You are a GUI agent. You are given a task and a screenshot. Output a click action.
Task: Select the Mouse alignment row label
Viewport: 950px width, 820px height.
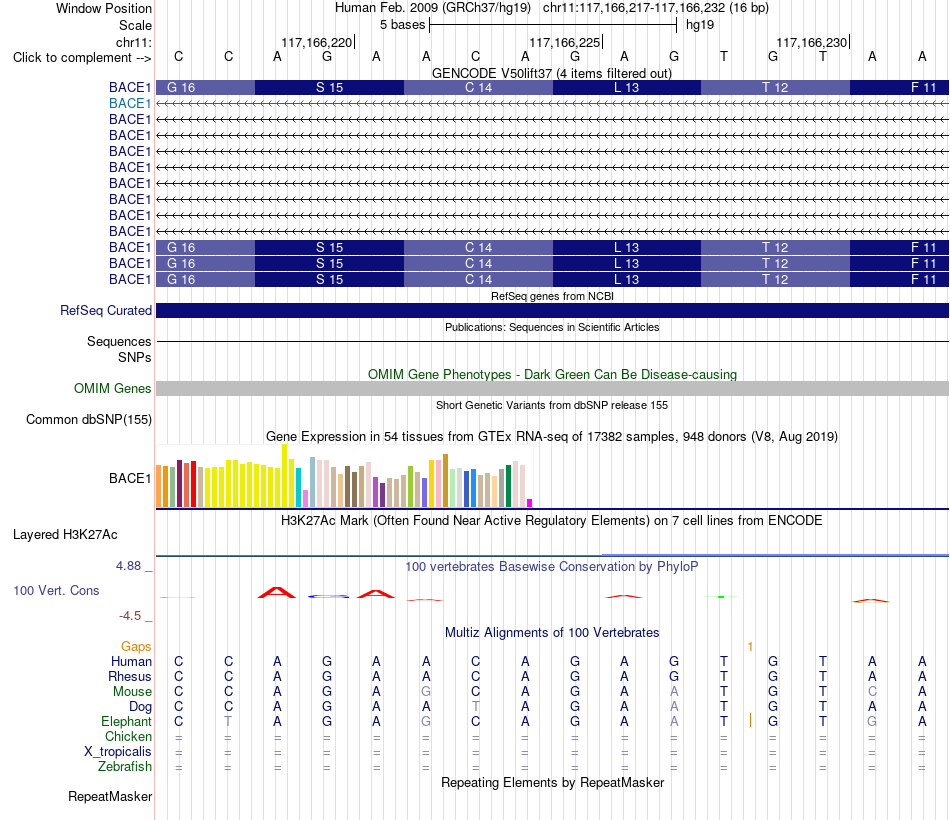coord(132,692)
